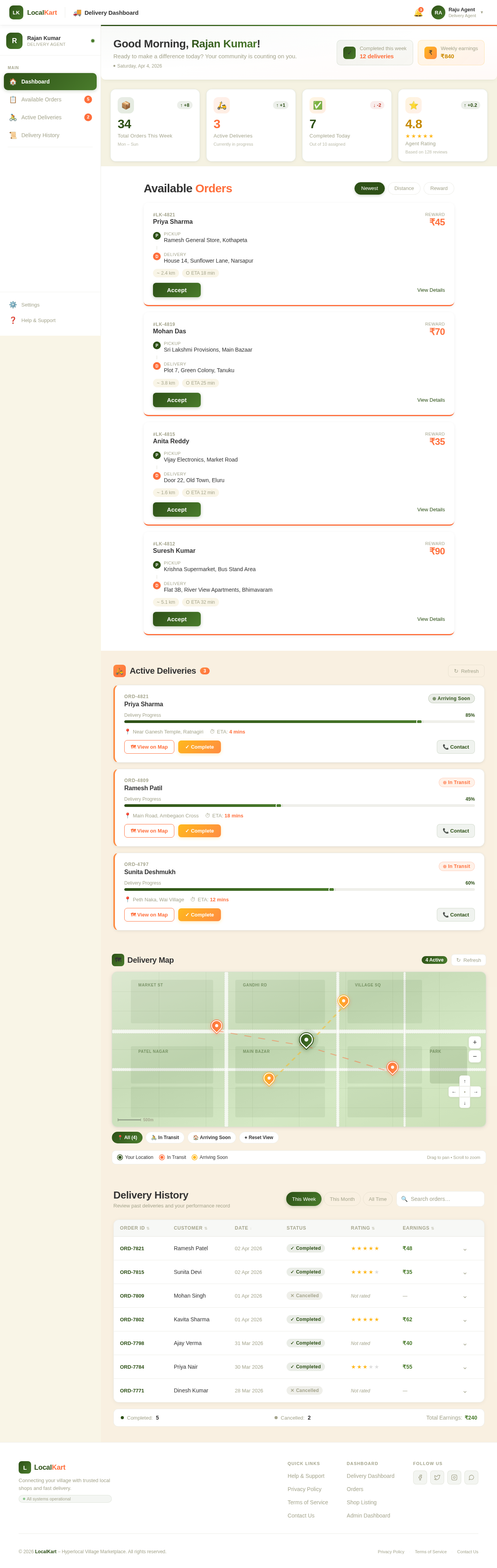Screen dimensions: 497x1568
Task: Click the green Your Location map pin
Action: pos(306,1040)
